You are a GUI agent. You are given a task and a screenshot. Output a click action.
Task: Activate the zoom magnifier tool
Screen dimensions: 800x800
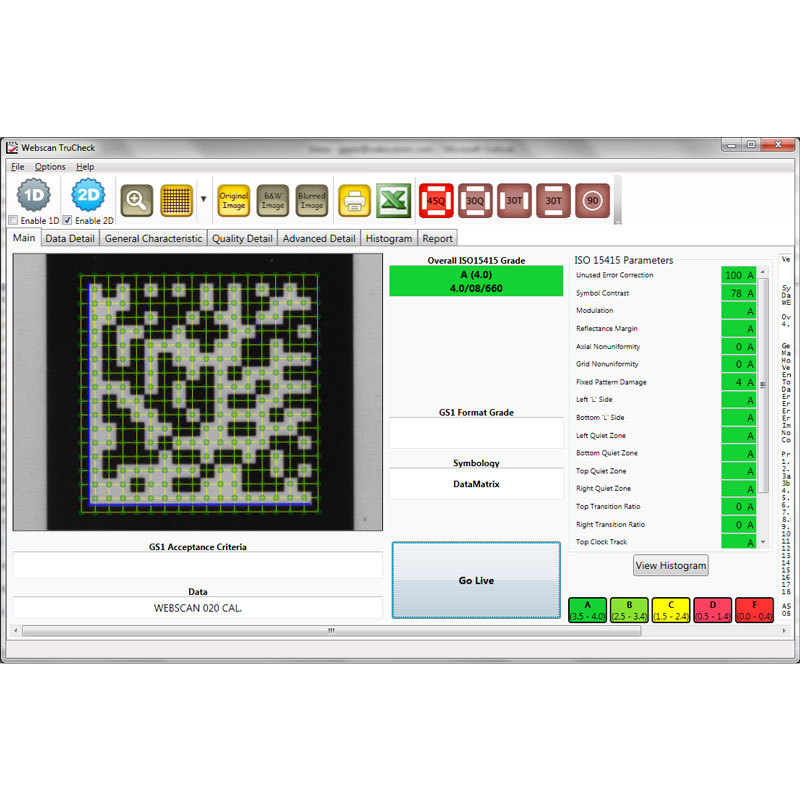136,197
